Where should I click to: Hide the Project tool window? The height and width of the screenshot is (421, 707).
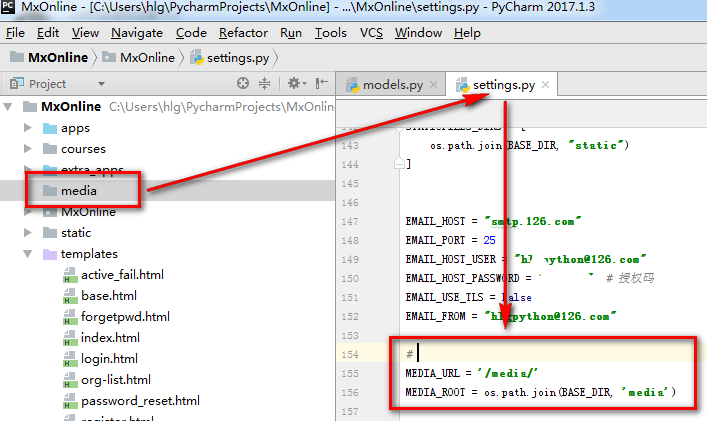pos(321,83)
